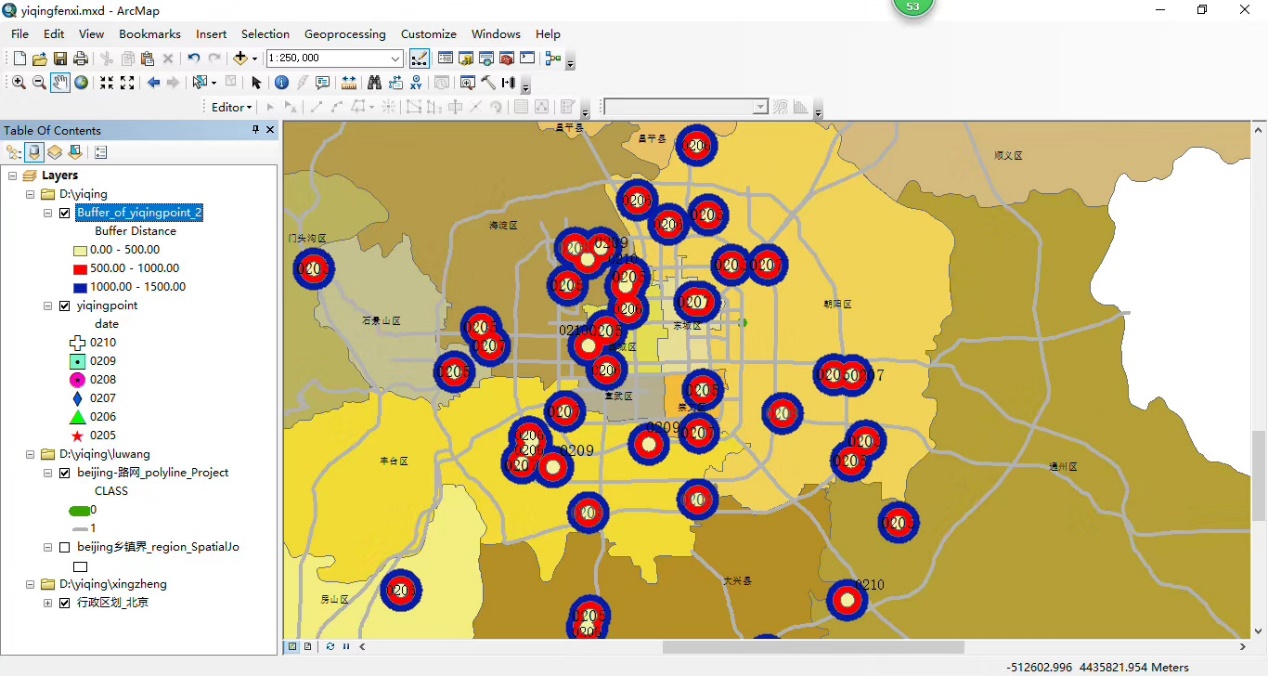Select the Zoom In tool
Viewport: 1268px width, 676px height.
(18, 83)
